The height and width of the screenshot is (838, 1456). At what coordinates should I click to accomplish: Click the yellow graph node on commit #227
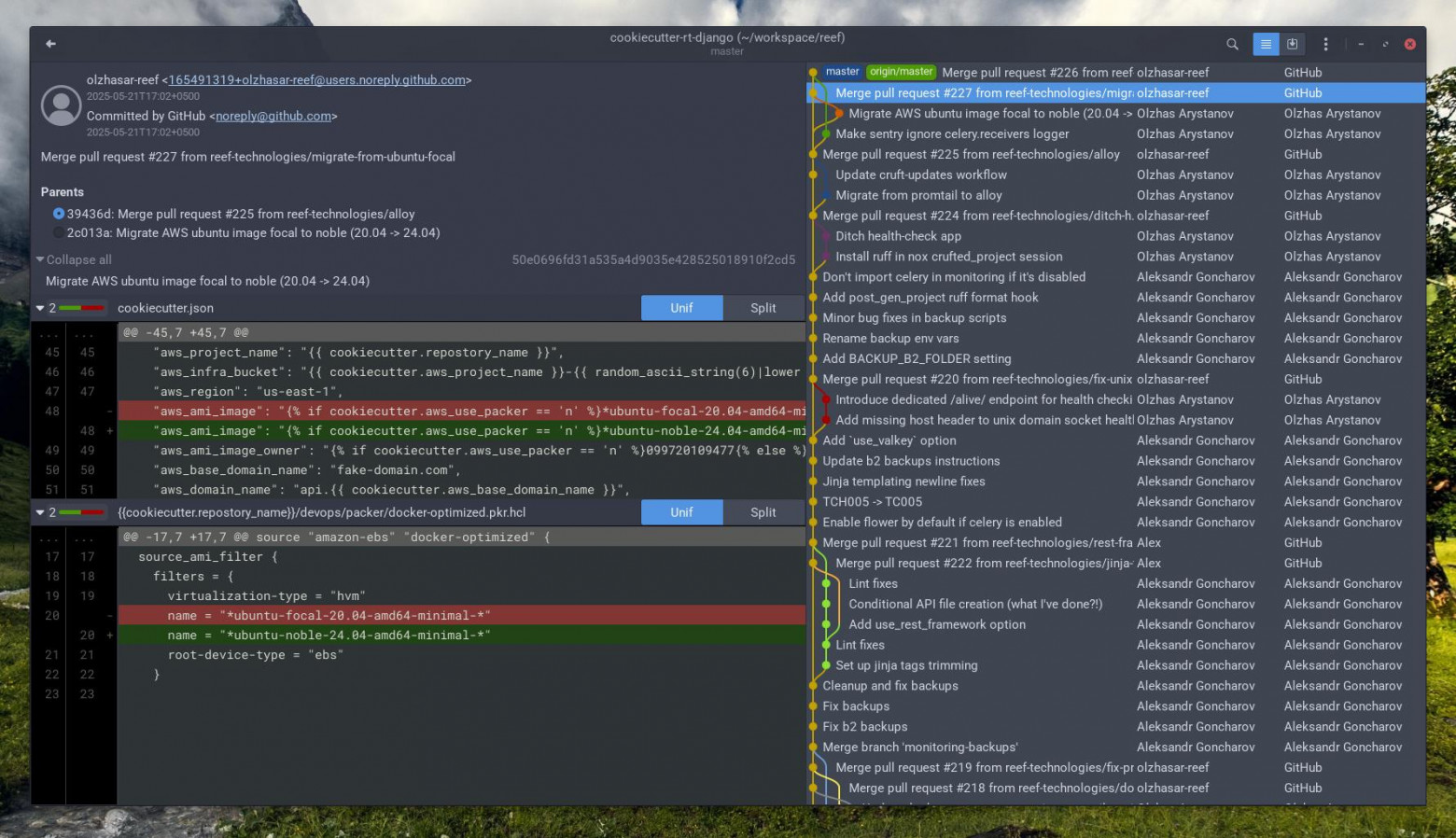coord(815,92)
